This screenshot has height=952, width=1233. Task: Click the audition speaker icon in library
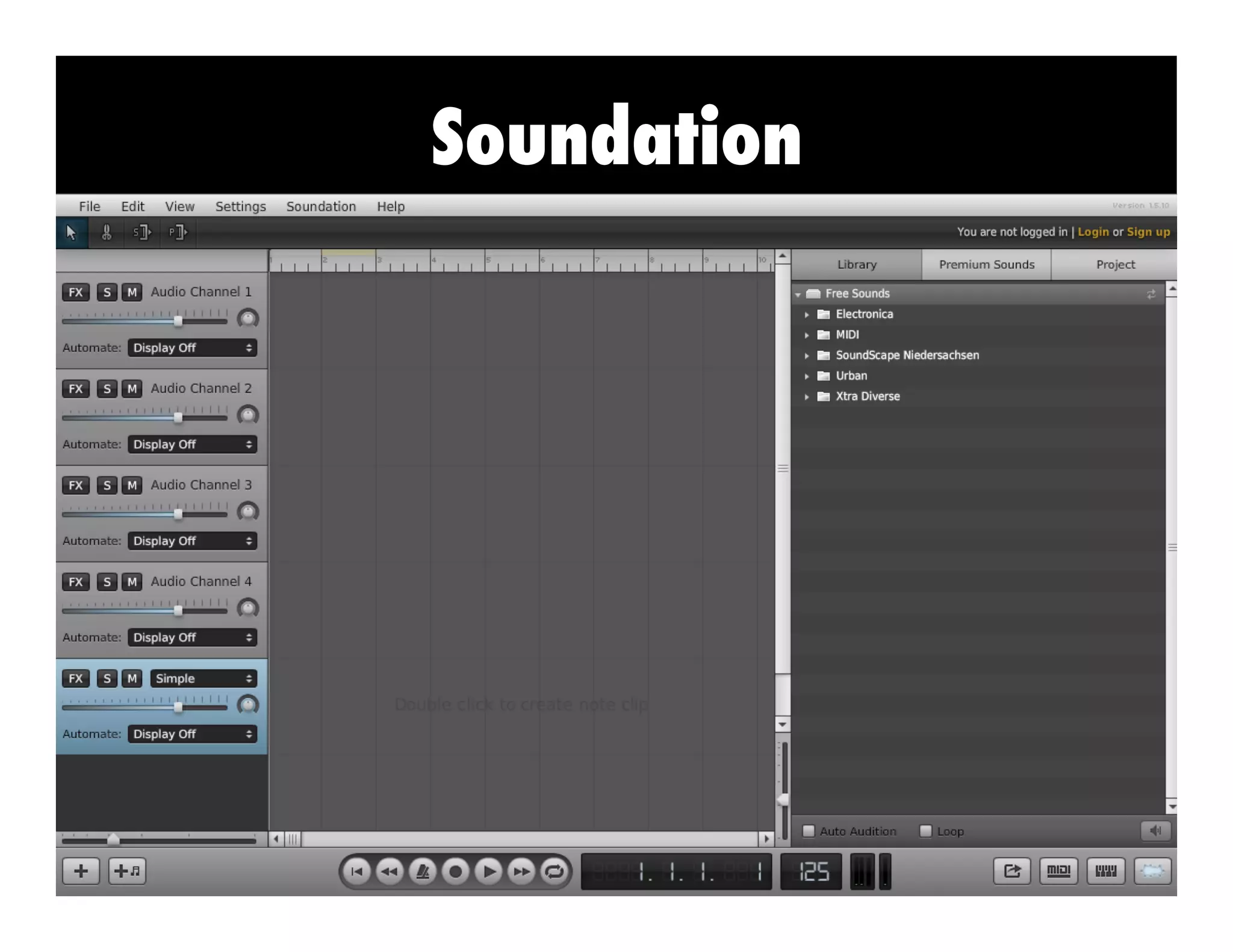pos(1155,831)
